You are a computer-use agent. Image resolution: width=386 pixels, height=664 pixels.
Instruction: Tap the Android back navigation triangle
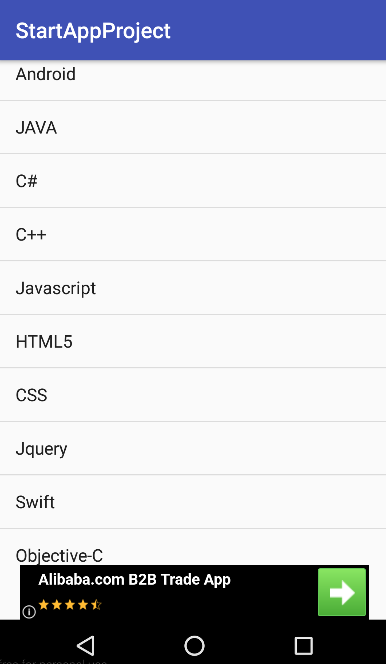tap(86, 646)
